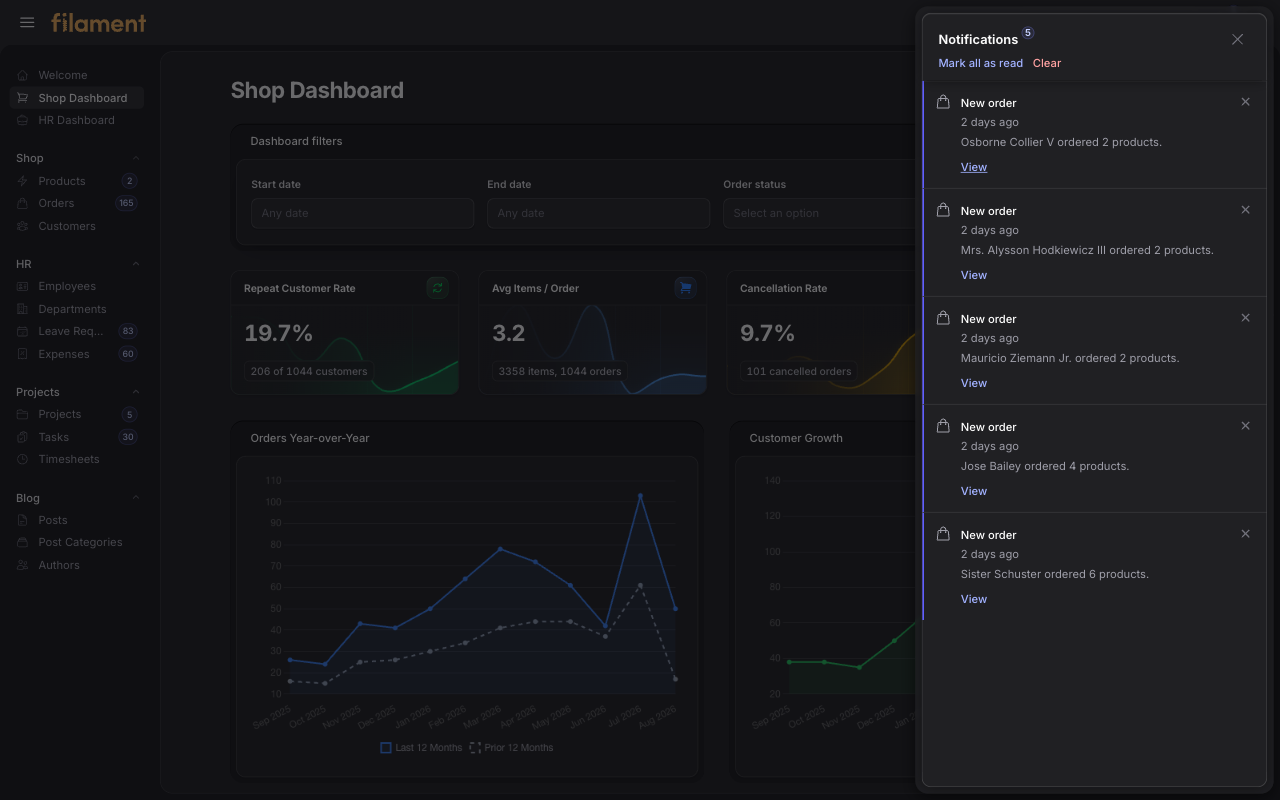Dismiss Osborne Collier V order notification
1280x800 pixels.
click(1245, 102)
